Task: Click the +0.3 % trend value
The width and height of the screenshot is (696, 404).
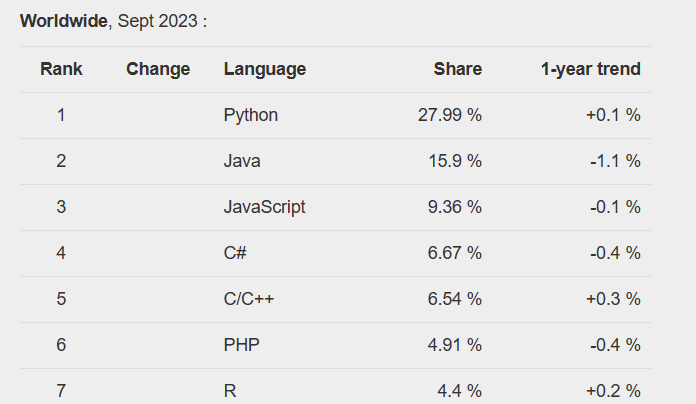Action: [x=613, y=299]
